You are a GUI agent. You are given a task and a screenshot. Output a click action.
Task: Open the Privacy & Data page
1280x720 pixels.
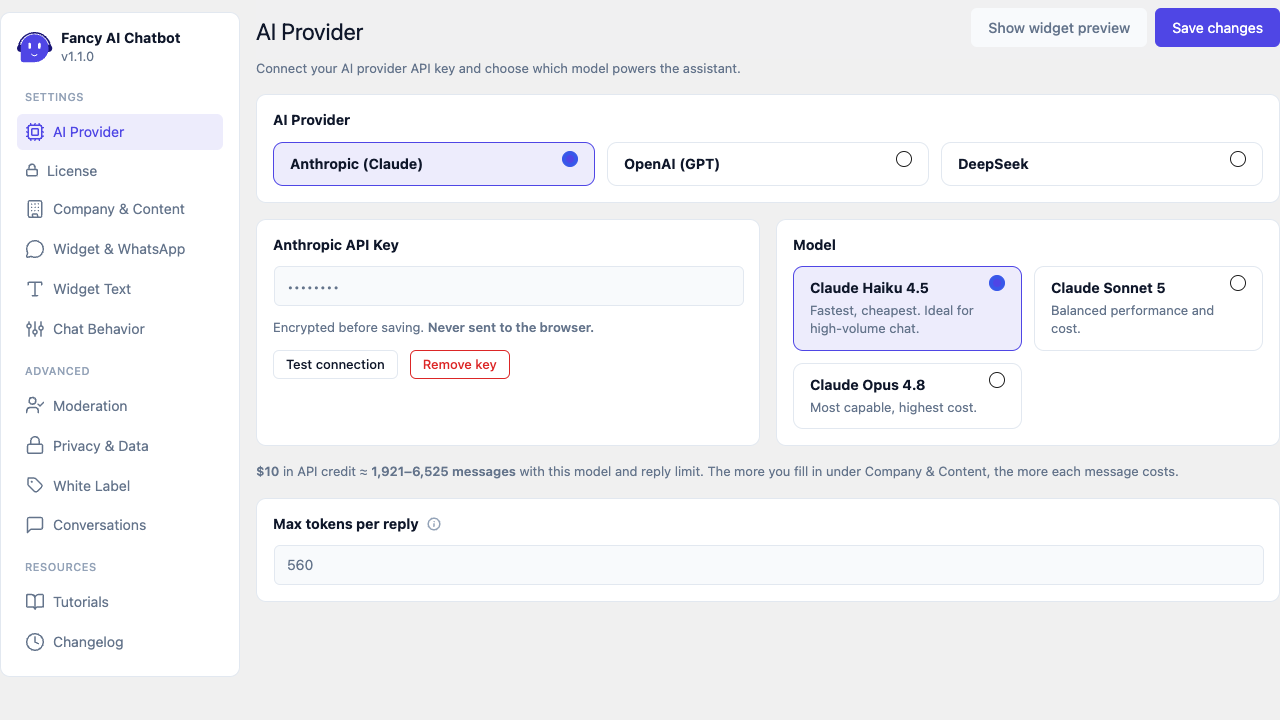coord(120,446)
